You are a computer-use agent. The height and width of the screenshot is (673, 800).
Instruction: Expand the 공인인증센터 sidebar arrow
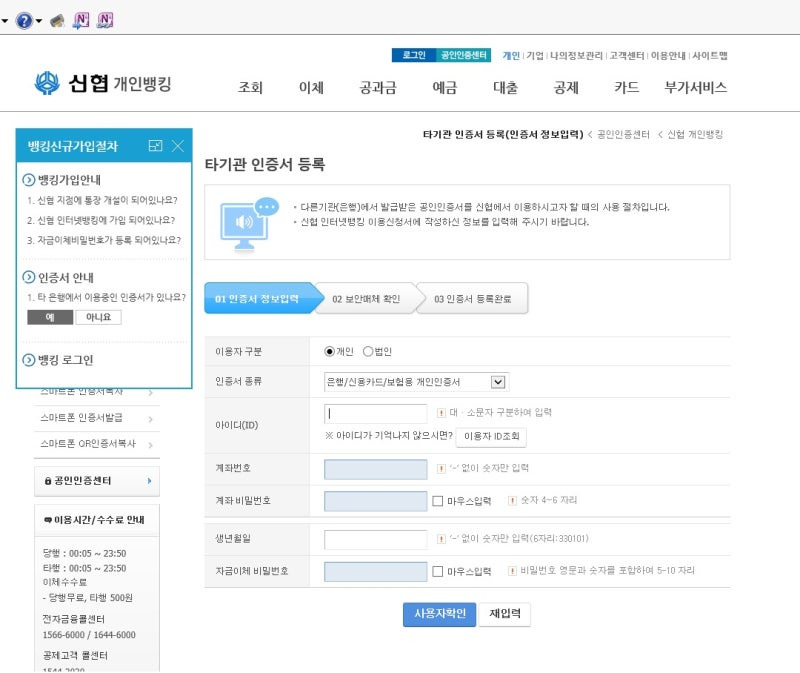149,481
